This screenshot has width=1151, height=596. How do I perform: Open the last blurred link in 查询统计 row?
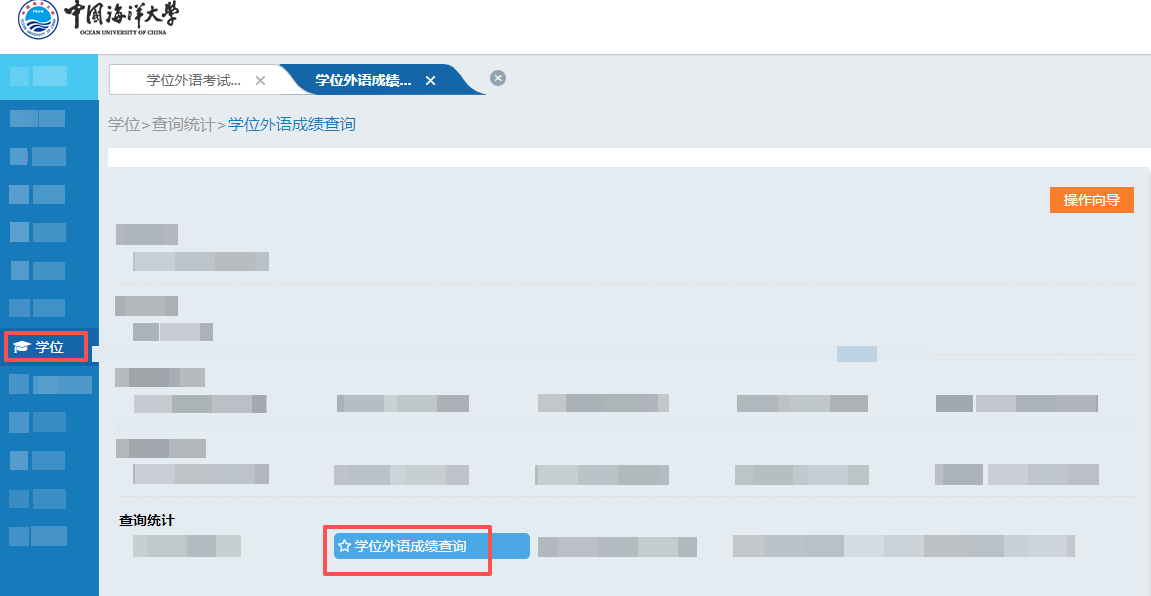click(904, 546)
